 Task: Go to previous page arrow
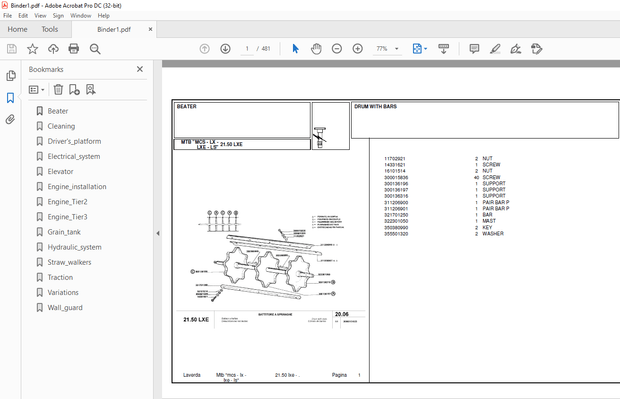pyautogui.click(x=204, y=49)
